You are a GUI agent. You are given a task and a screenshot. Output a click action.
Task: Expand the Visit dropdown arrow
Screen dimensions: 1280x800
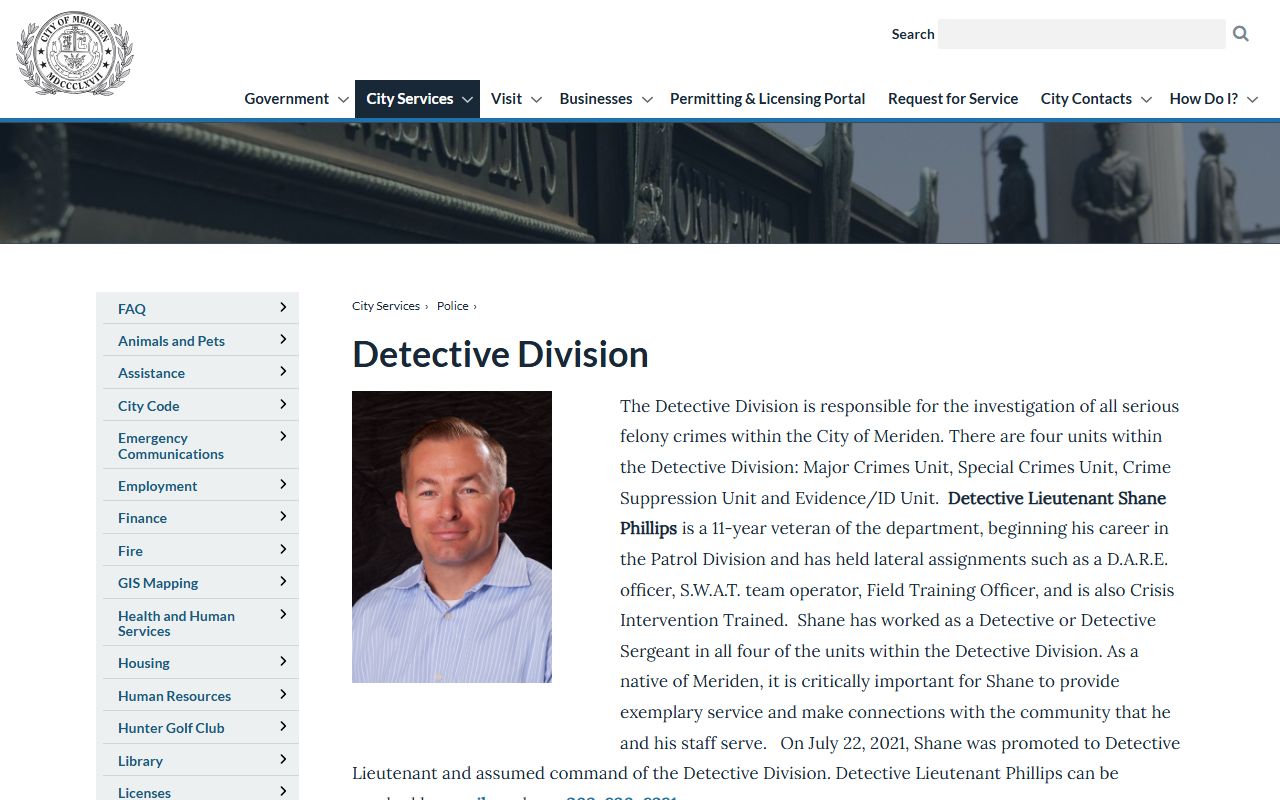536,99
